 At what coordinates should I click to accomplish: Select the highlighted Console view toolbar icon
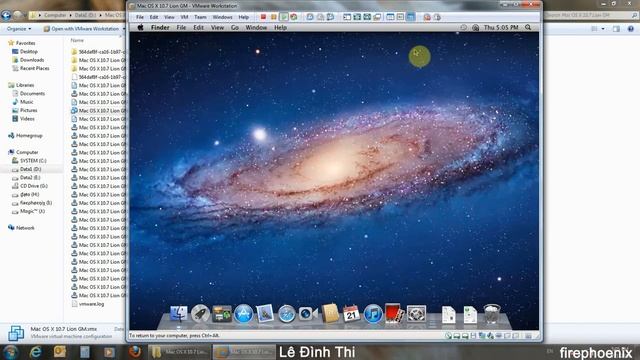tap(411, 17)
